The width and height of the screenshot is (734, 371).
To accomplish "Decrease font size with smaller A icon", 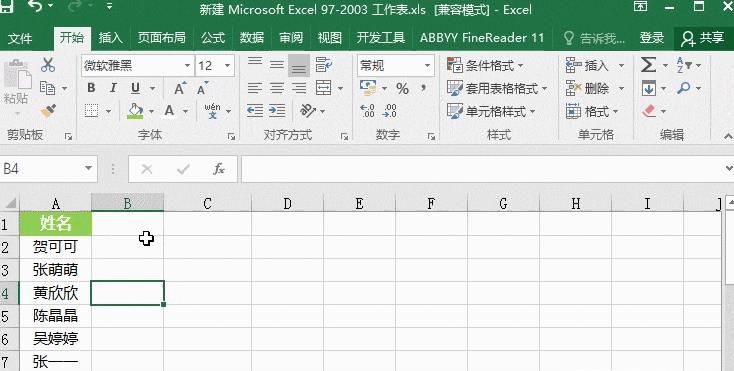I will point(202,88).
